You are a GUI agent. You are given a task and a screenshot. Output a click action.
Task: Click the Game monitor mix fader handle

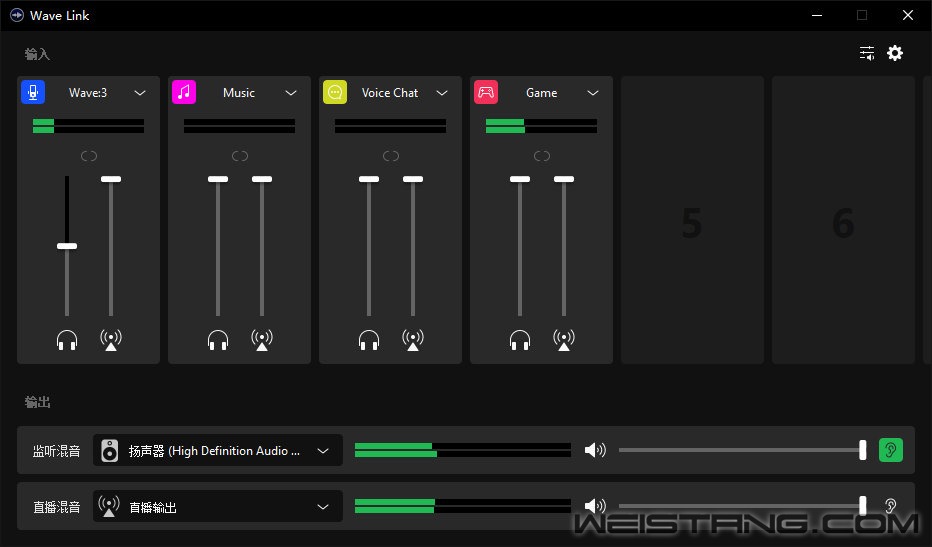tap(519, 179)
